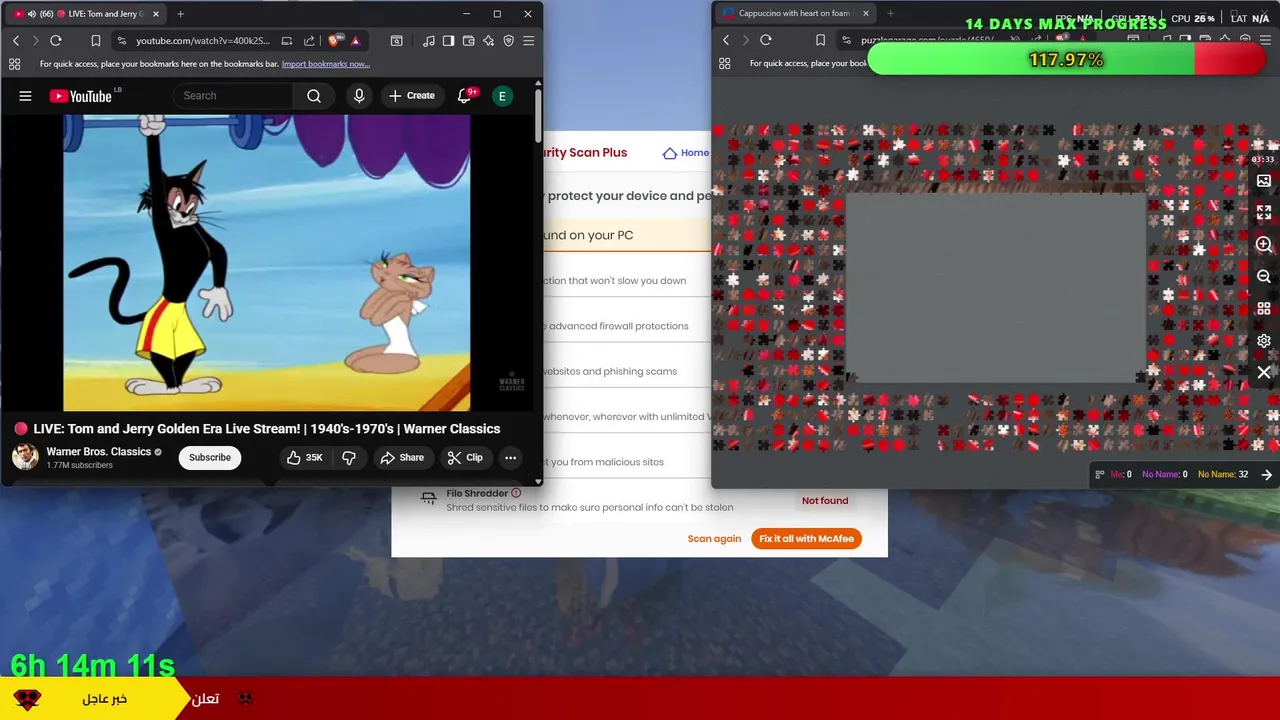Toggle fullscreen in the puzzle
The image size is (1280, 720).
pyautogui.click(x=1264, y=213)
